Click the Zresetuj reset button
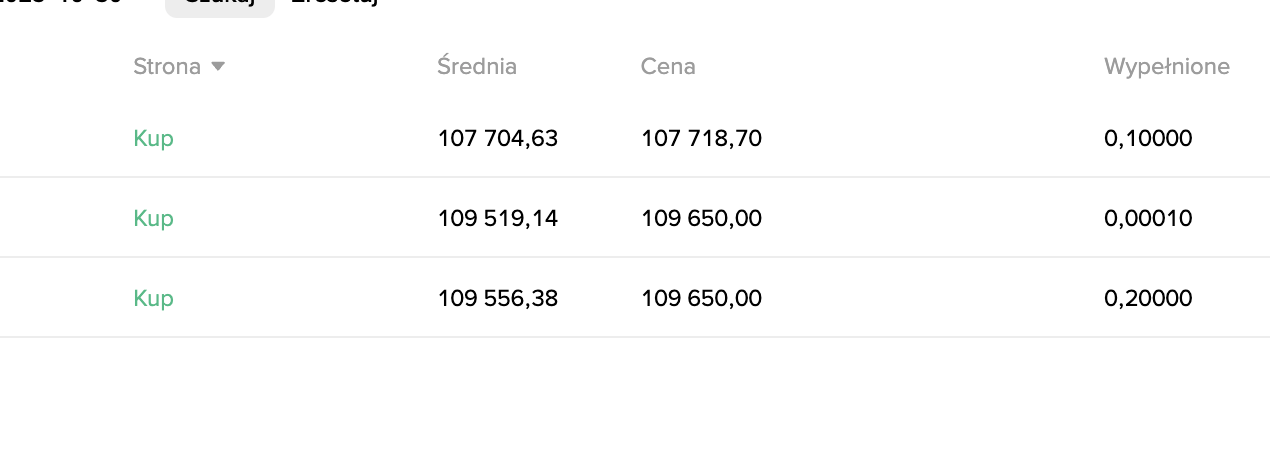Image resolution: width=1270 pixels, height=462 pixels. [x=335, y=3]
